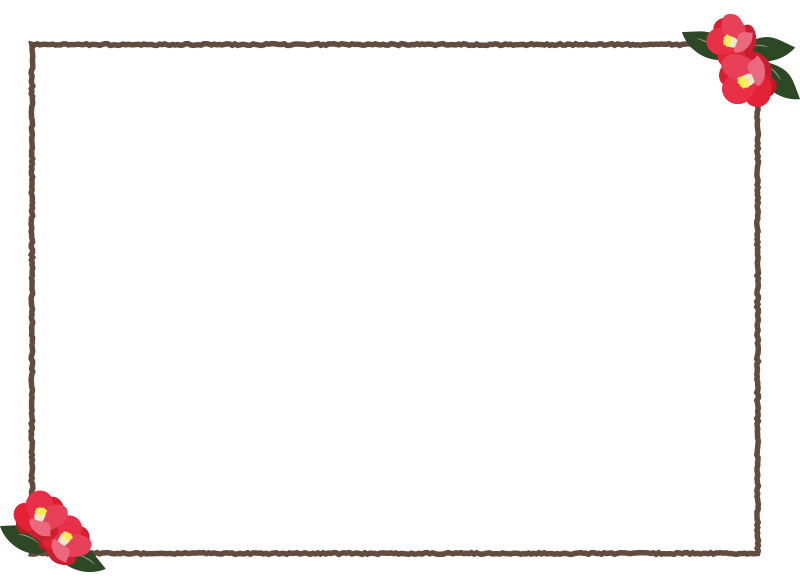Select the yellow stamen of top-right smaller camellia

coord(730,41)
